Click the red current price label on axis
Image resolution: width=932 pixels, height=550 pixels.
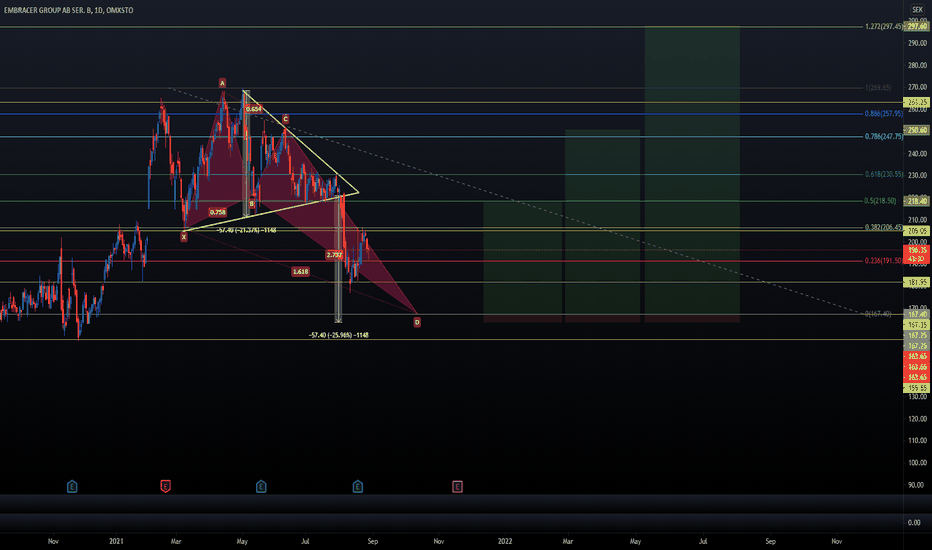point(917,254)
